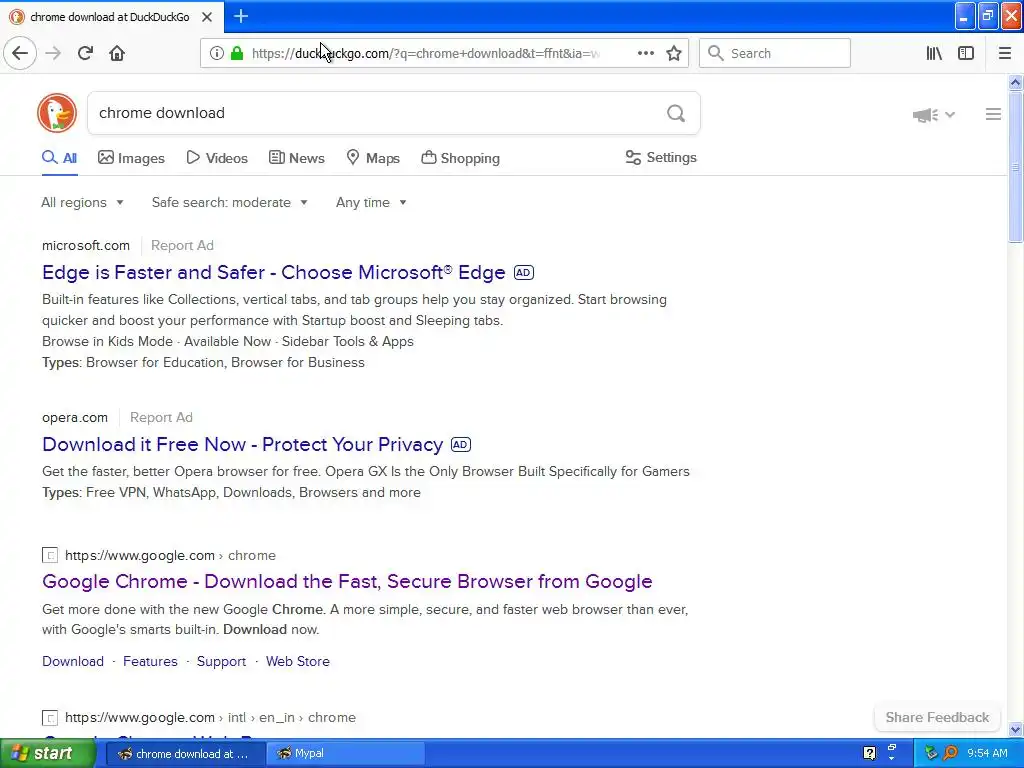Image resolution: width=1024 pixels, height=768 pixels.
Task: Click the Download sitelink under Google Chrome
Action: point(73,662)
